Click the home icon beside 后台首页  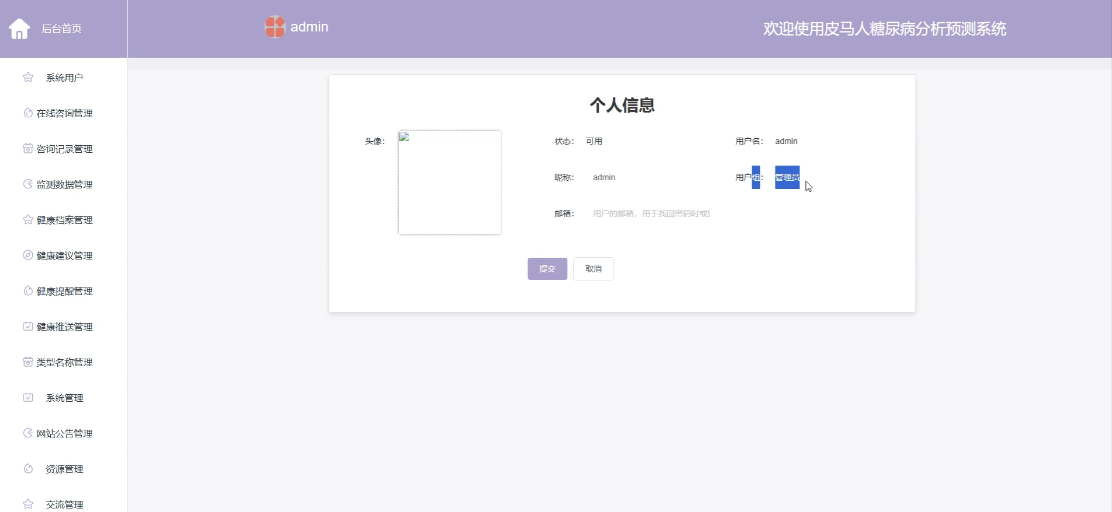(19, 29)
